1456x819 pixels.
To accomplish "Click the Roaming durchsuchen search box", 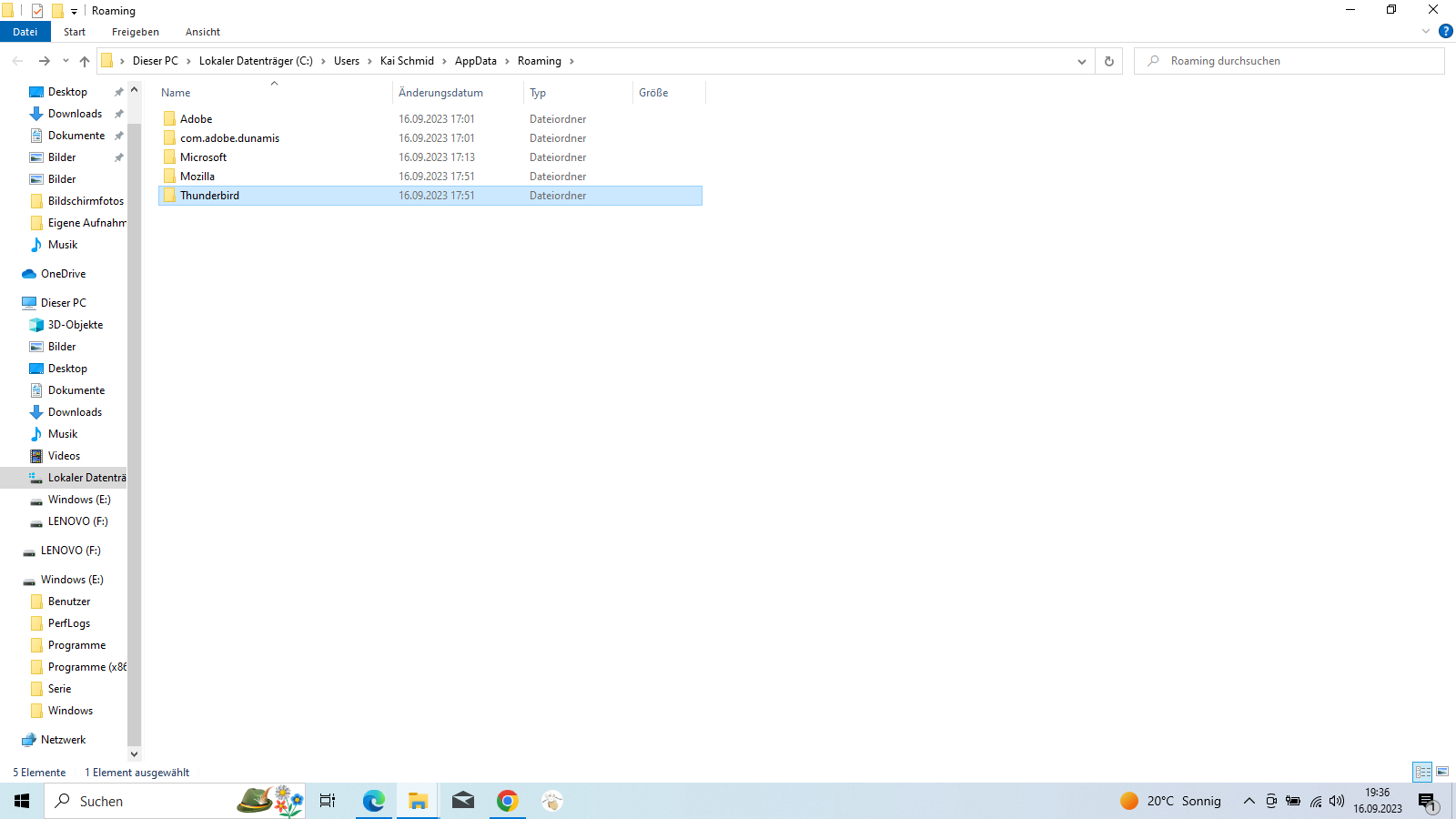I will [x=1289, y=61].
